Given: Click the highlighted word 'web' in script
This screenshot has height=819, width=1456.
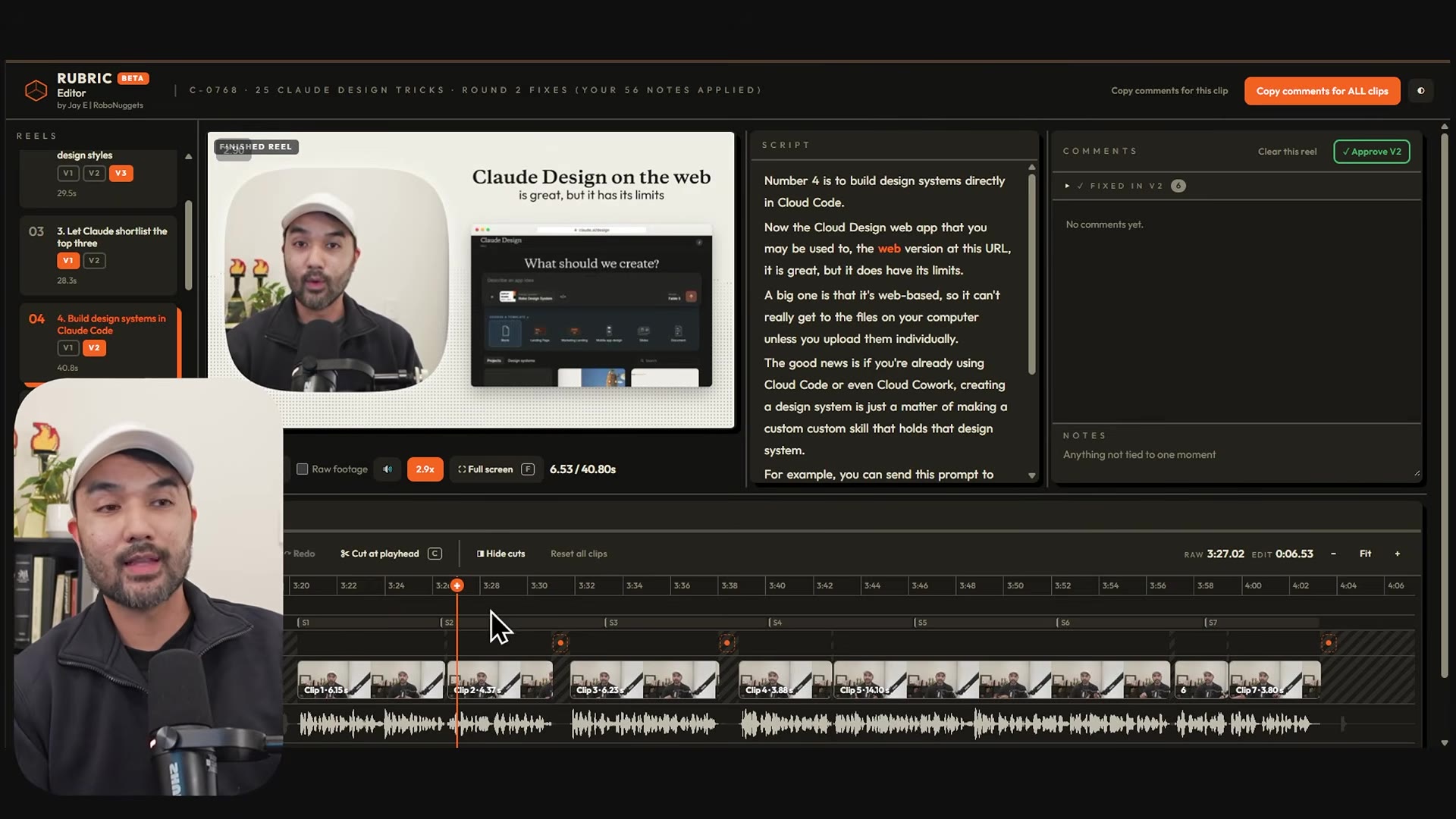Looking at the screenshot, I should pyautogui.click(x=889, y=249).
